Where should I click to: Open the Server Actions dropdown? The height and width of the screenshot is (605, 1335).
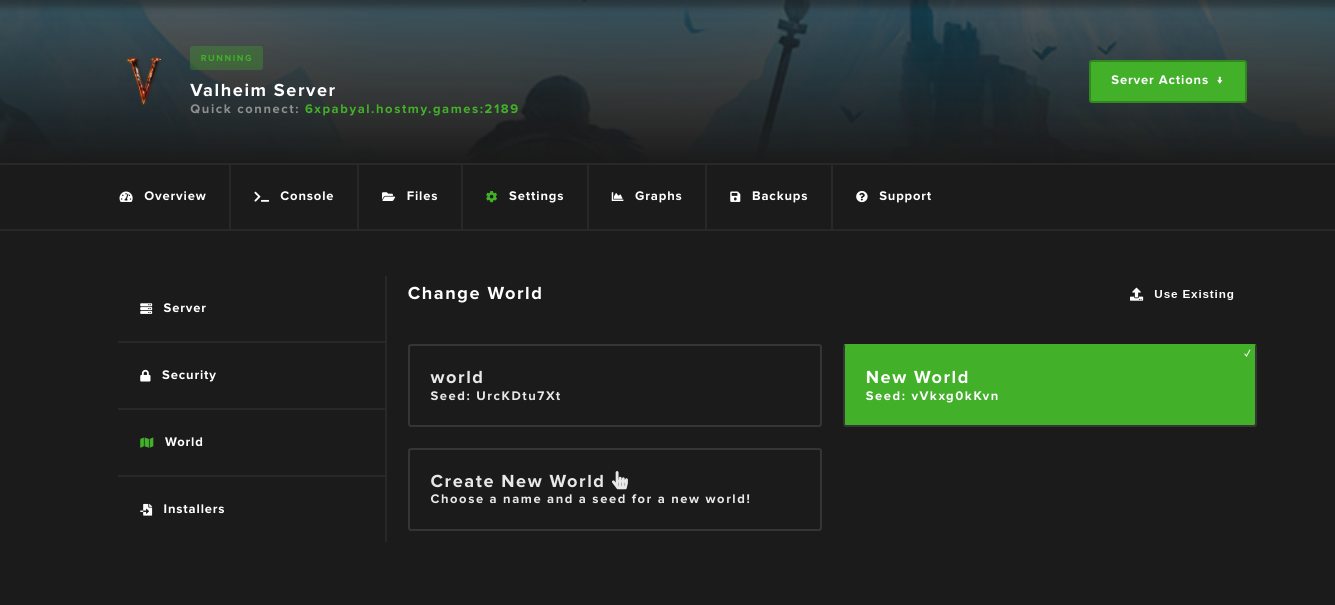1167,81
